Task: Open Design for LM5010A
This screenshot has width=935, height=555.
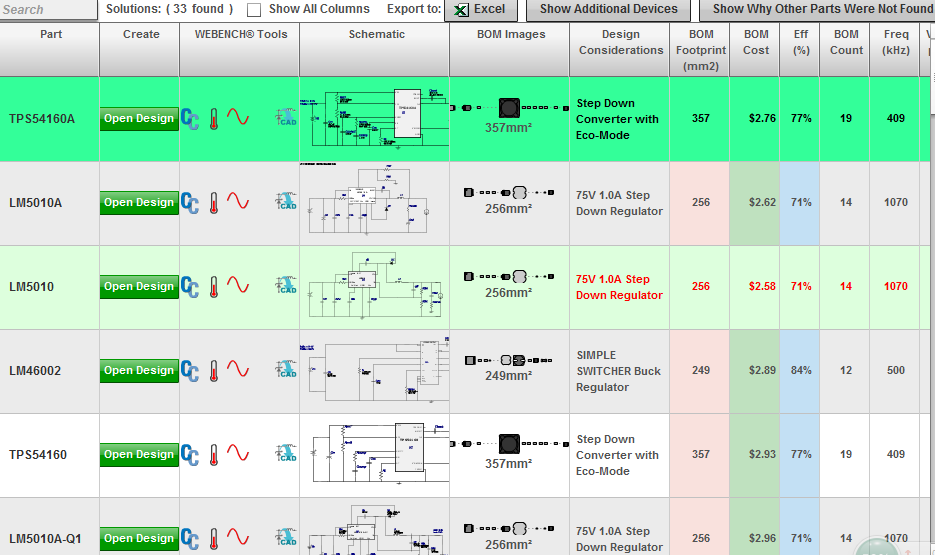Action: pyautogui.click(x=139, y=203)
